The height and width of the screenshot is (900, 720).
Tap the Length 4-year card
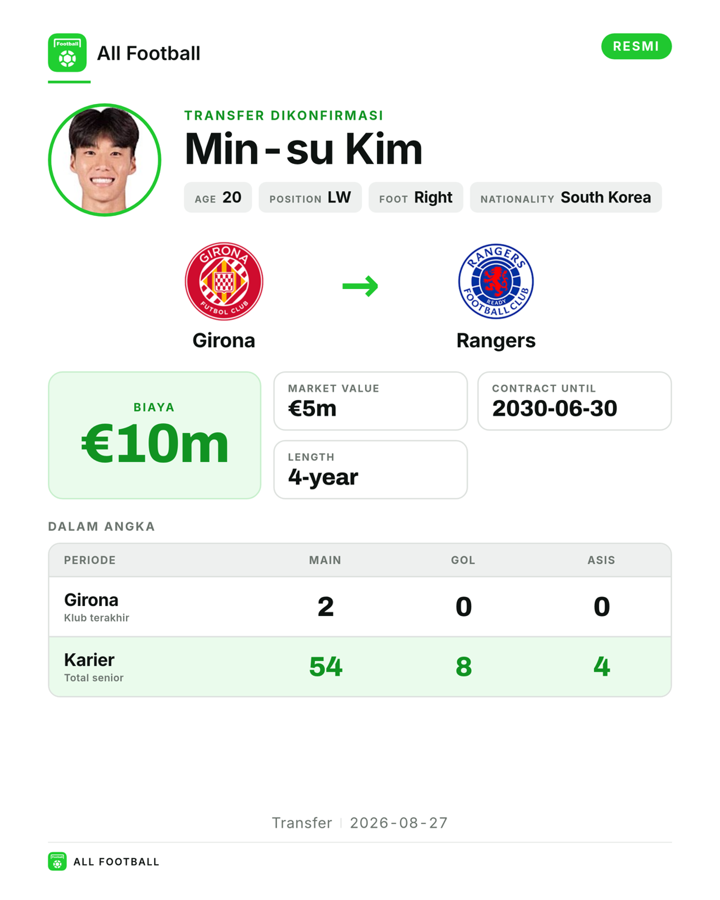[370, 470]
